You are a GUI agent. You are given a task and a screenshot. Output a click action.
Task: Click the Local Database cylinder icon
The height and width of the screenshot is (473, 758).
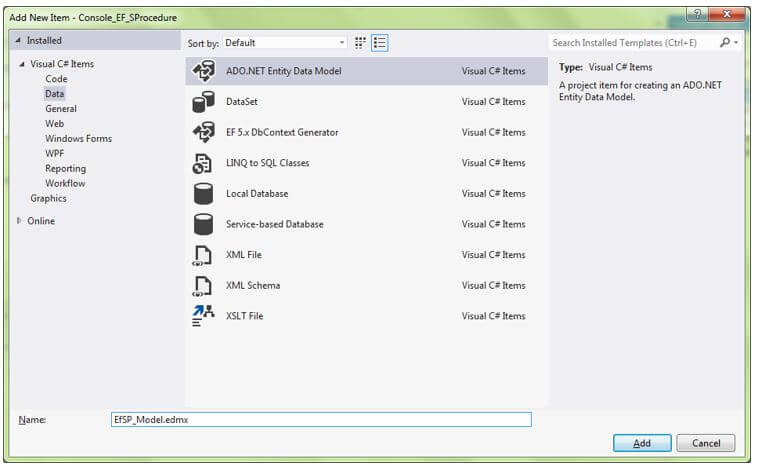click(203, 193)
